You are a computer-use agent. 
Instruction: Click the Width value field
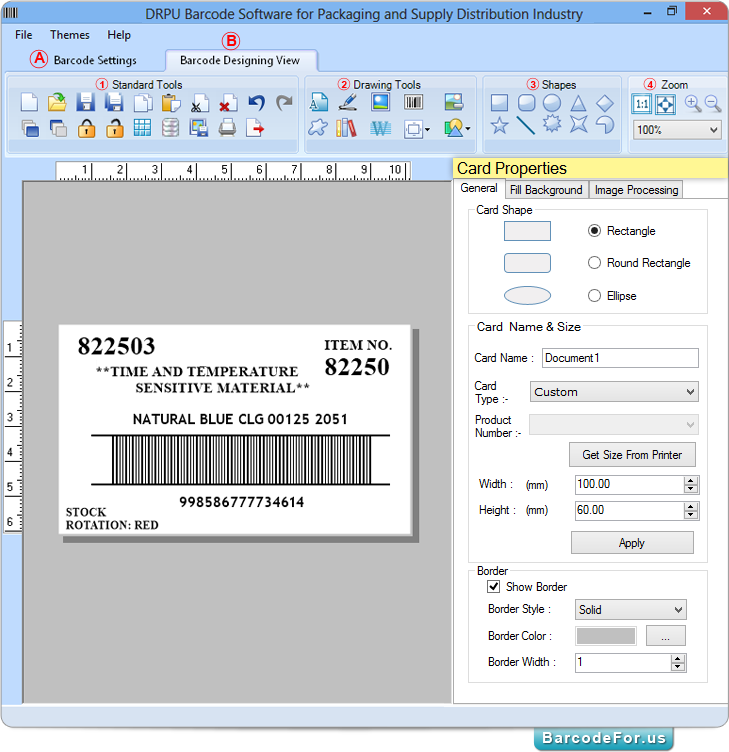coord(630,484)
